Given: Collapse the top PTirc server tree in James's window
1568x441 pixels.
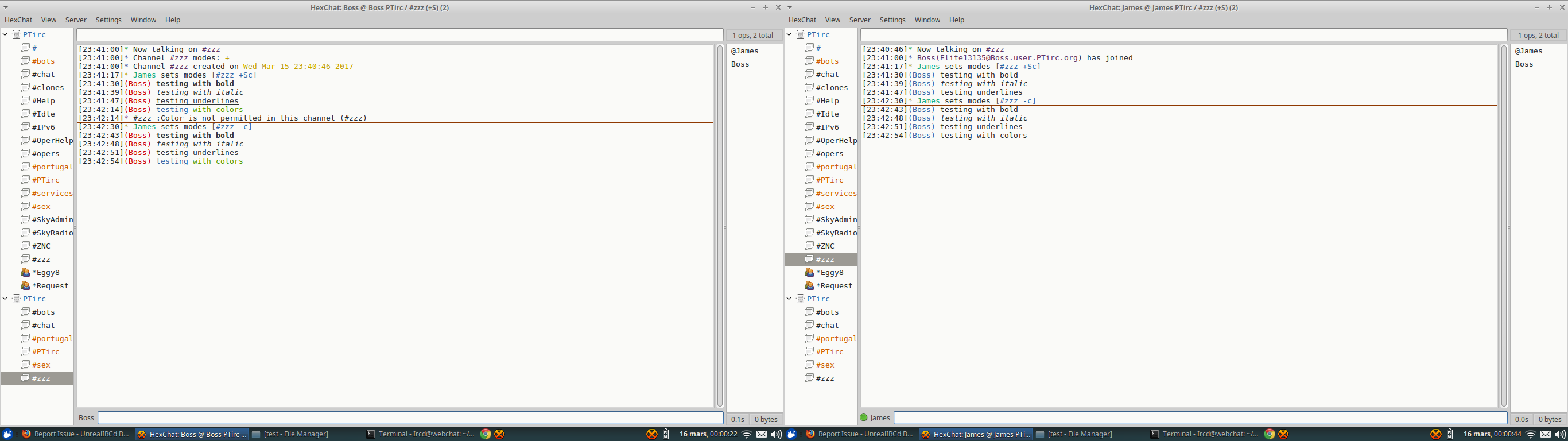Looking at the screenshot, I should pos(790,34).
